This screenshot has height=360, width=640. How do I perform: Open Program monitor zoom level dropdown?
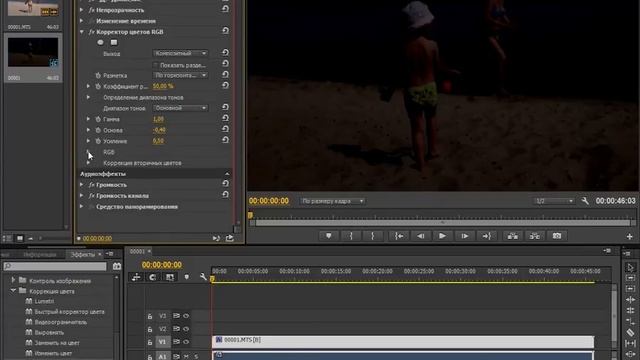332,201
